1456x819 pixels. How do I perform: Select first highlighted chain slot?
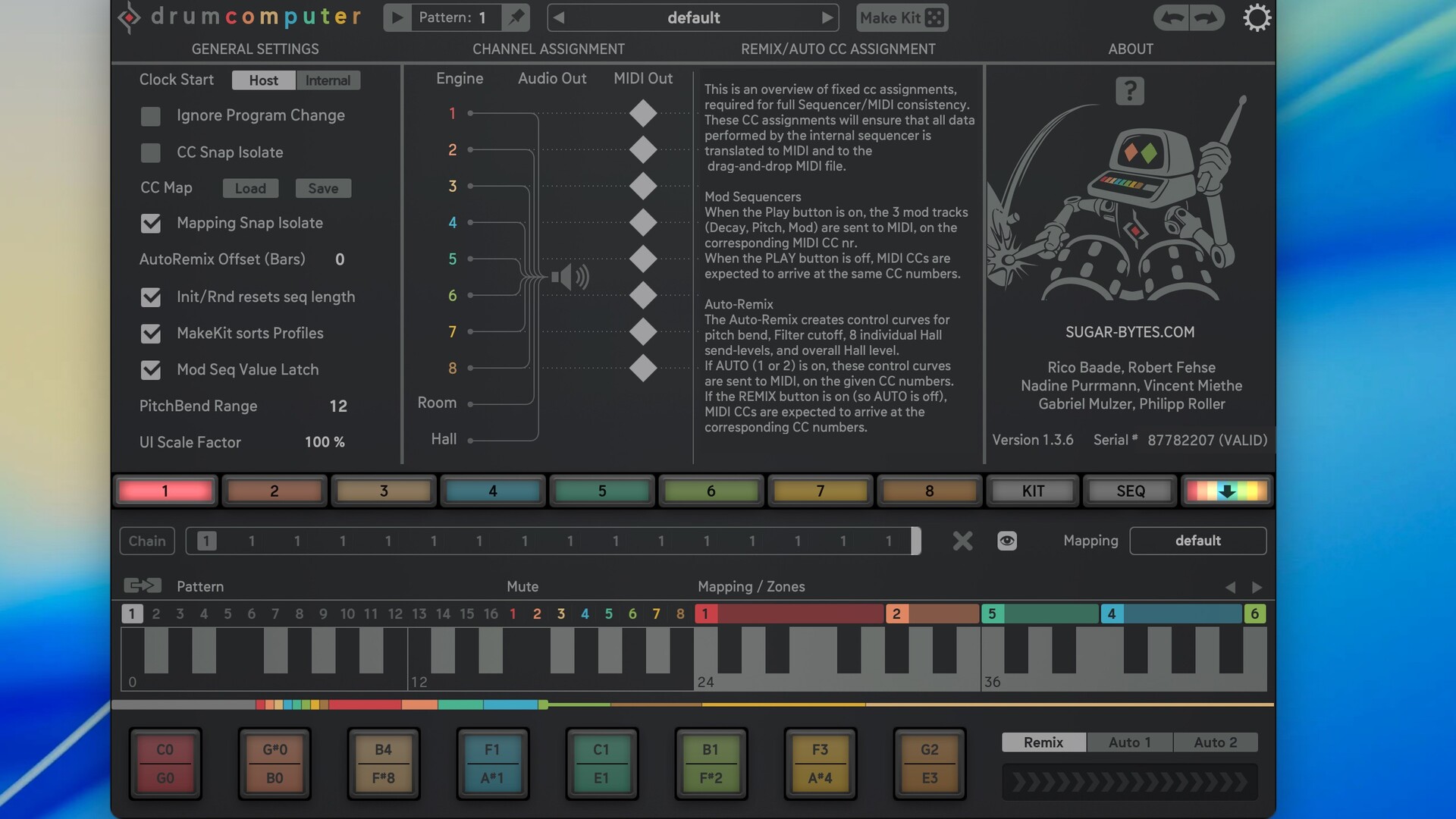pos(206,541)
